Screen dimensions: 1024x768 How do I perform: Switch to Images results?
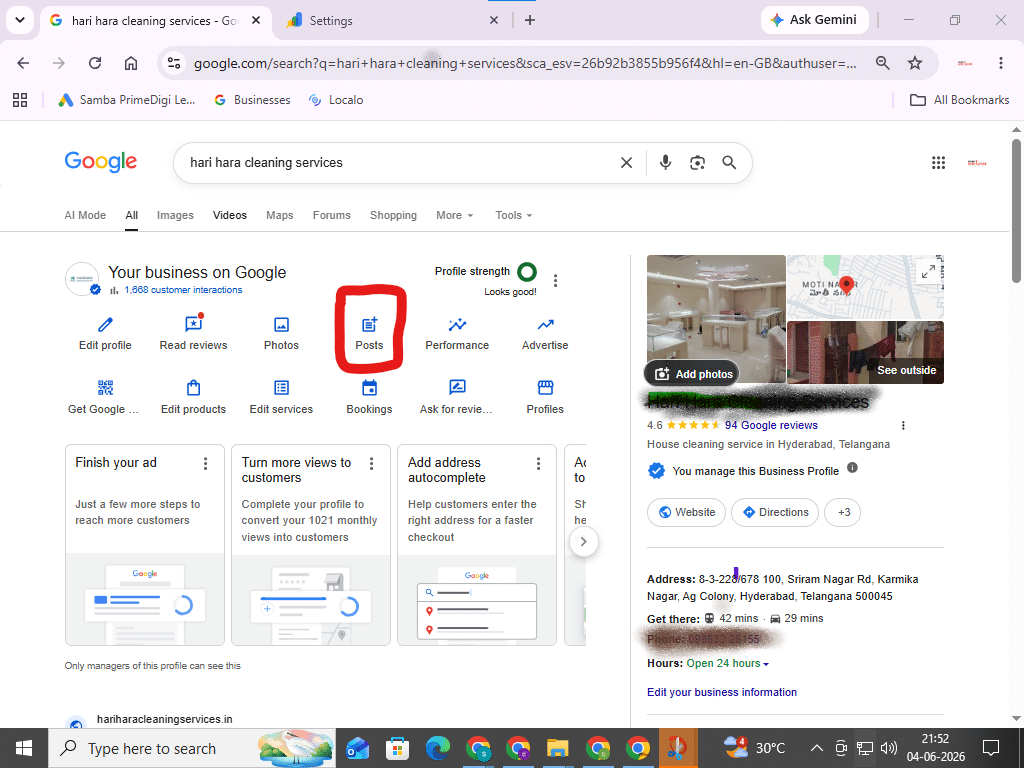175,216
